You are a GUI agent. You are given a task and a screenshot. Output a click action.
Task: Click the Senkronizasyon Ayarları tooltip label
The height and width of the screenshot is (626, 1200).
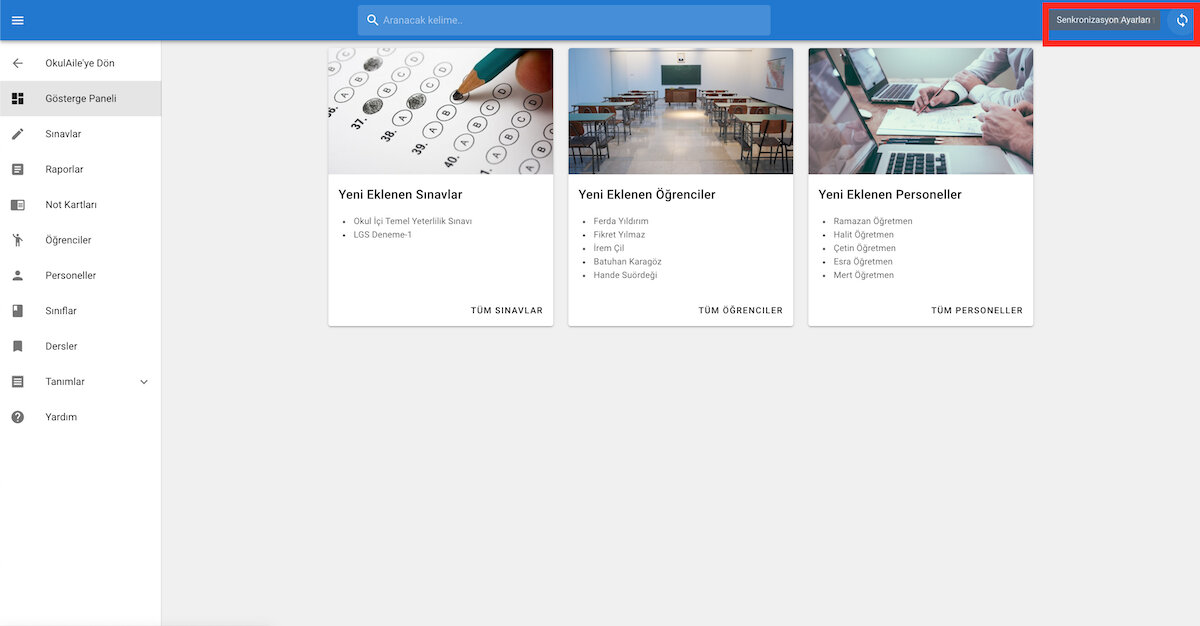click(1104, 20)
